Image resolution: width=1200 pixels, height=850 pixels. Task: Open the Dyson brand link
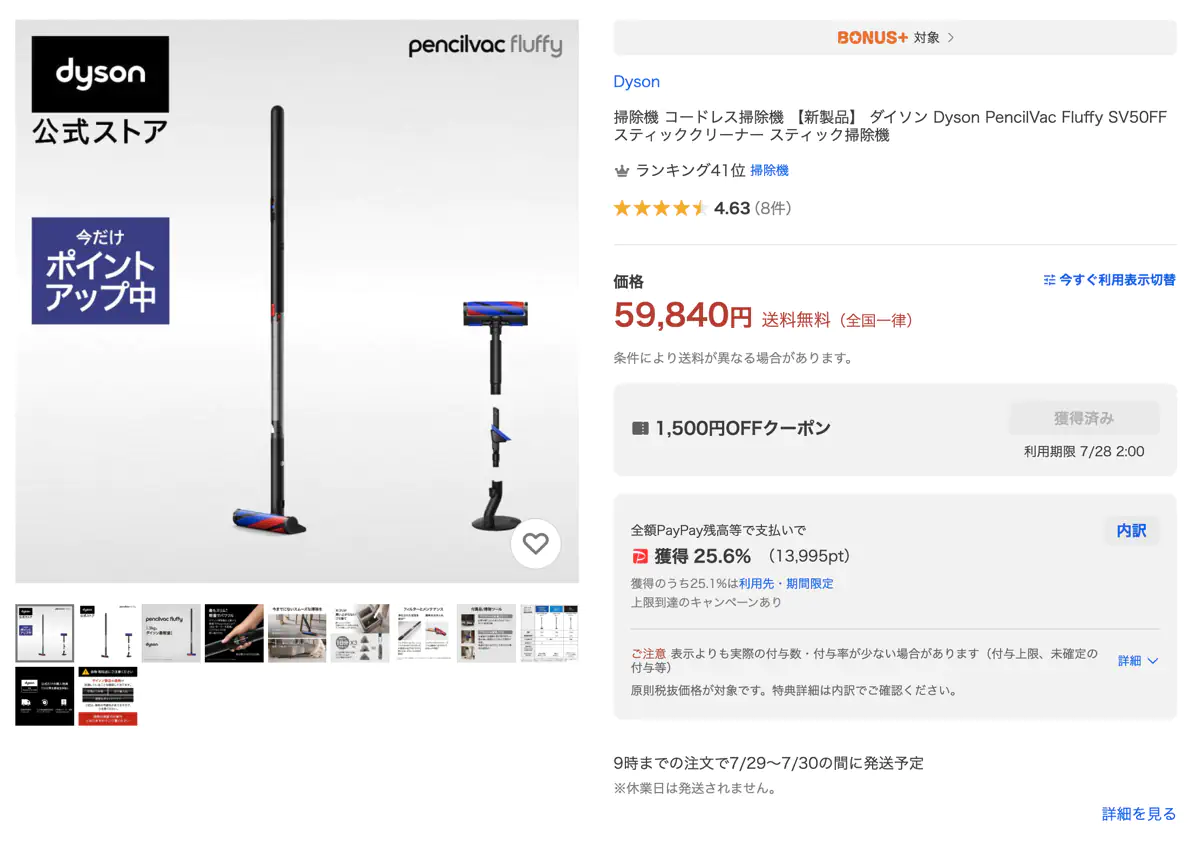637,82
